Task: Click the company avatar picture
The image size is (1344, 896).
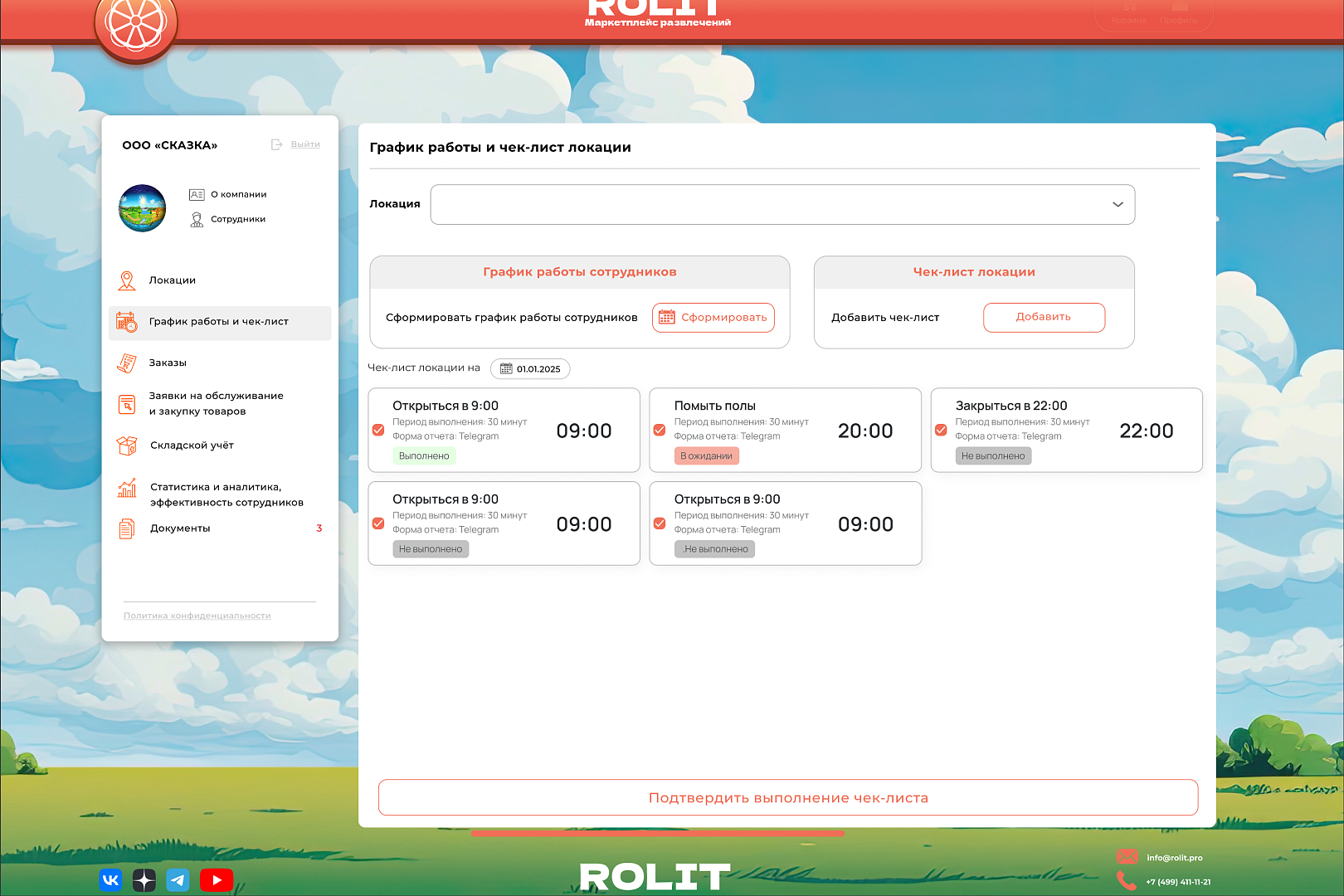Action: [143, 208]
